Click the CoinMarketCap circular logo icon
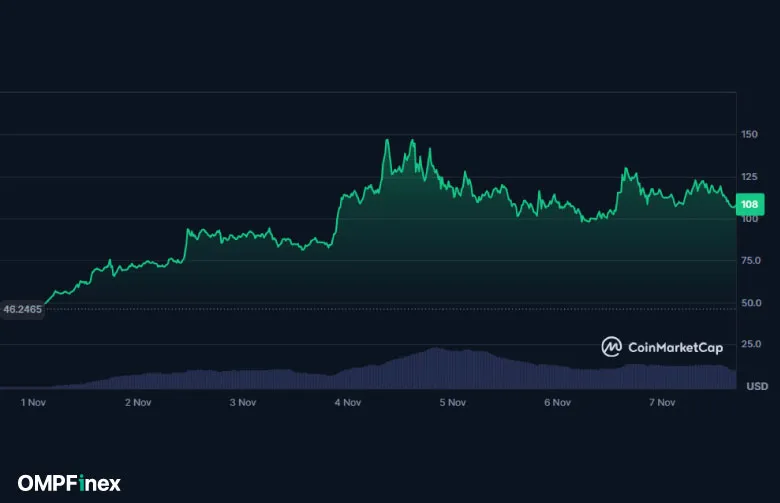The height and width of the screenshot is (503, 780). click(x=611, y=347)
